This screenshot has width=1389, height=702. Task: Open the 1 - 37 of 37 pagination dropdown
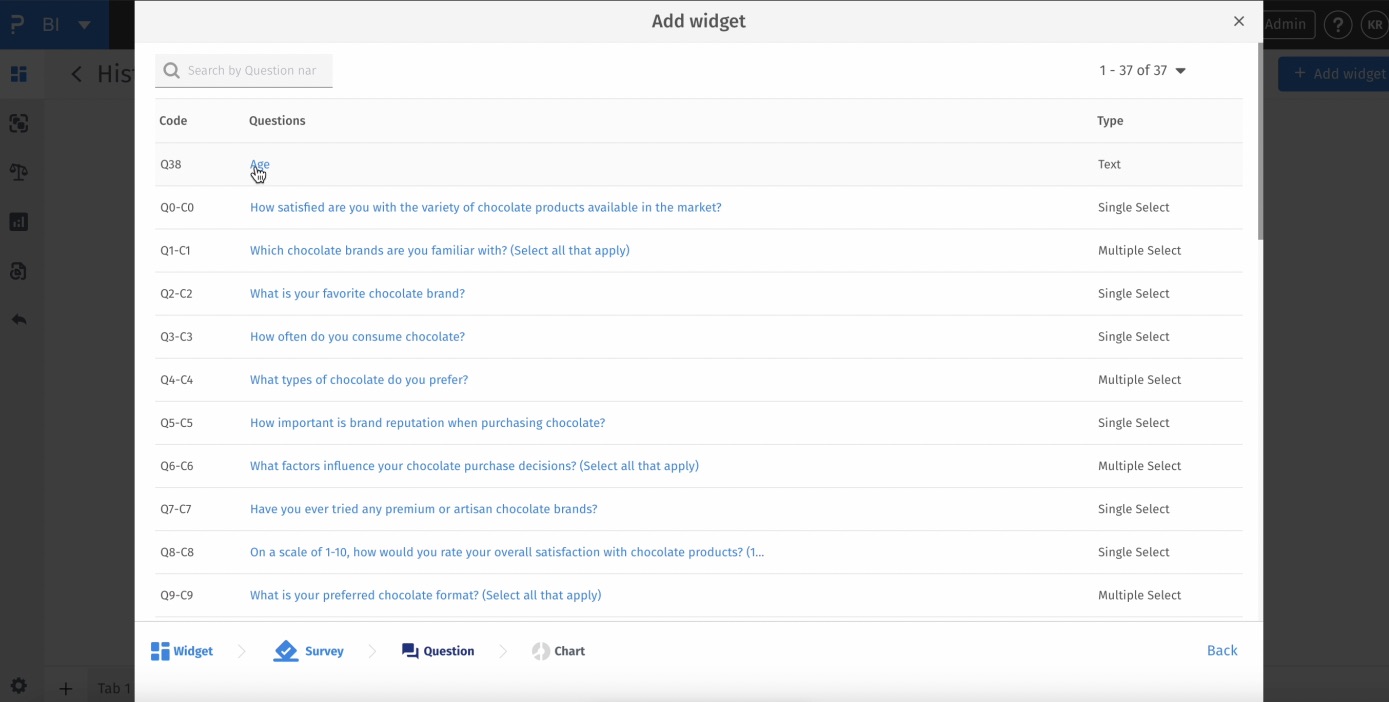[x=1142, y=71]
